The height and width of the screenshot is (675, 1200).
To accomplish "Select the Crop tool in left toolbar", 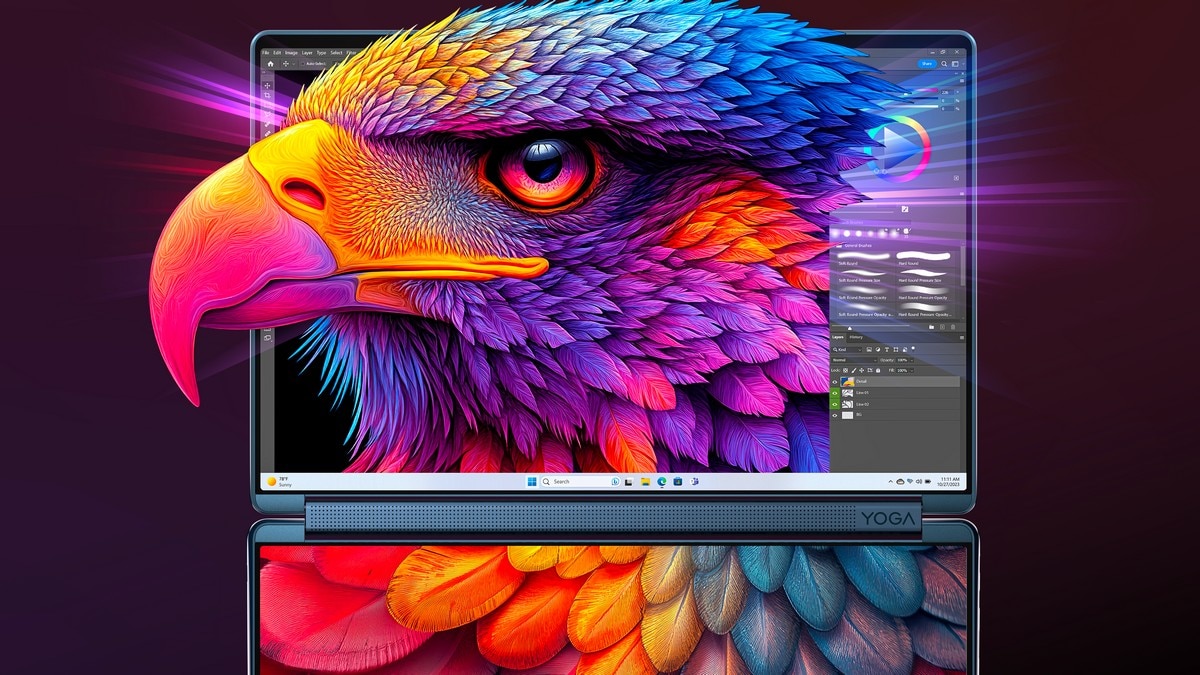I will 267,95.
